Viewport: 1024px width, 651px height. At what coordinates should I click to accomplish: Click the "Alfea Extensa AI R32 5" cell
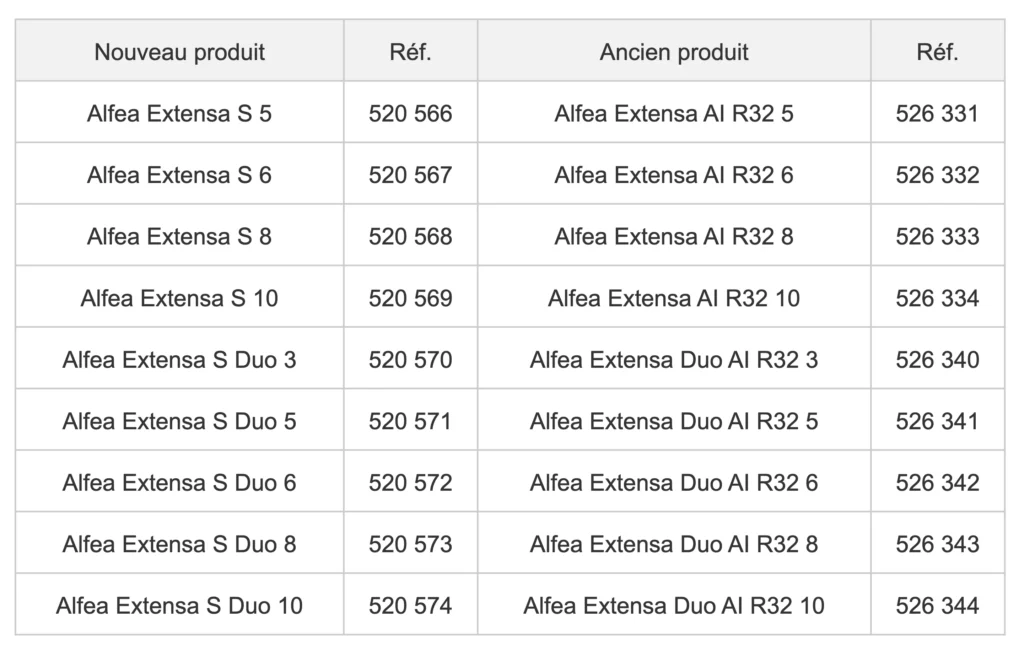click(x=674, y=113)
